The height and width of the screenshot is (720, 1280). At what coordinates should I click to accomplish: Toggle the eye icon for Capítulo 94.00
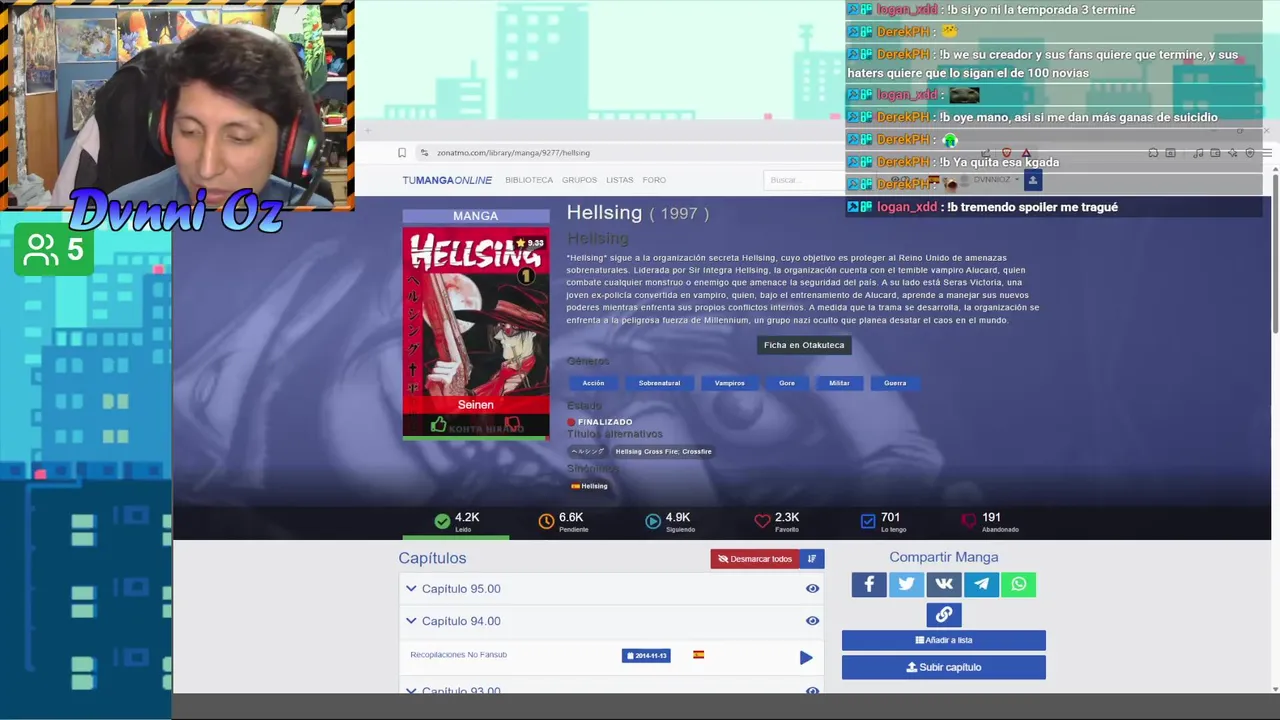pos(812,621)
